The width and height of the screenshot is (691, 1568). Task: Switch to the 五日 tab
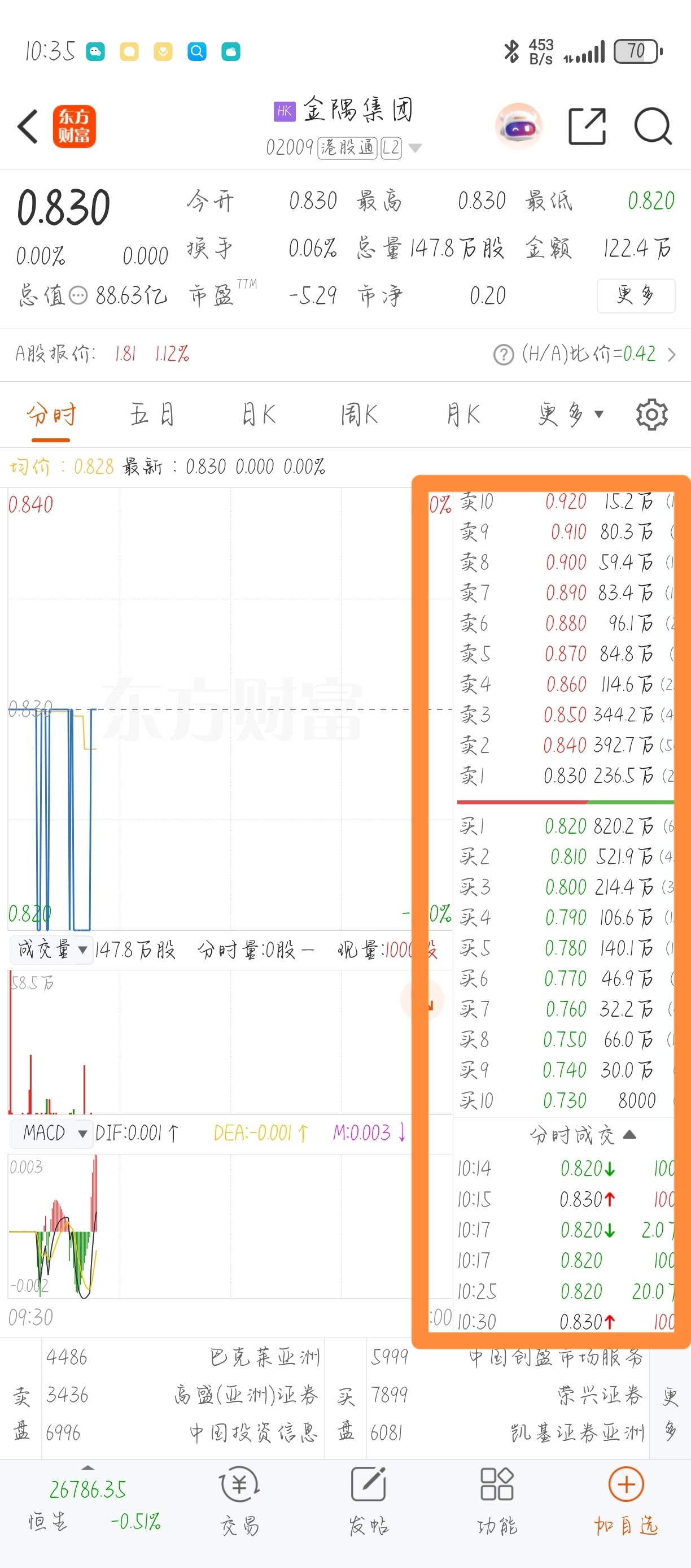coord(152,415)
